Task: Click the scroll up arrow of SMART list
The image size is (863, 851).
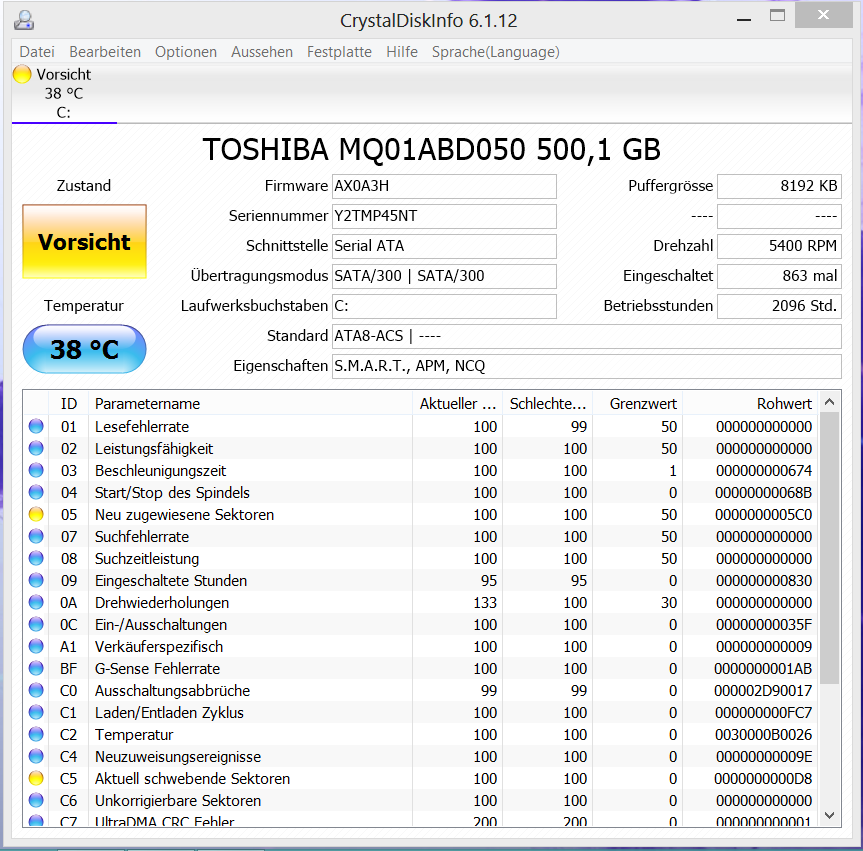Action: pos(830,402)
